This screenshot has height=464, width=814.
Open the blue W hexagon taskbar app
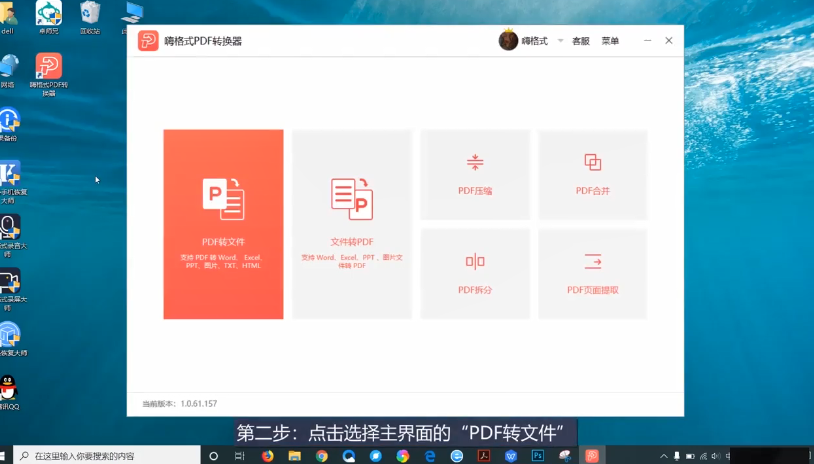coord(511,456)
